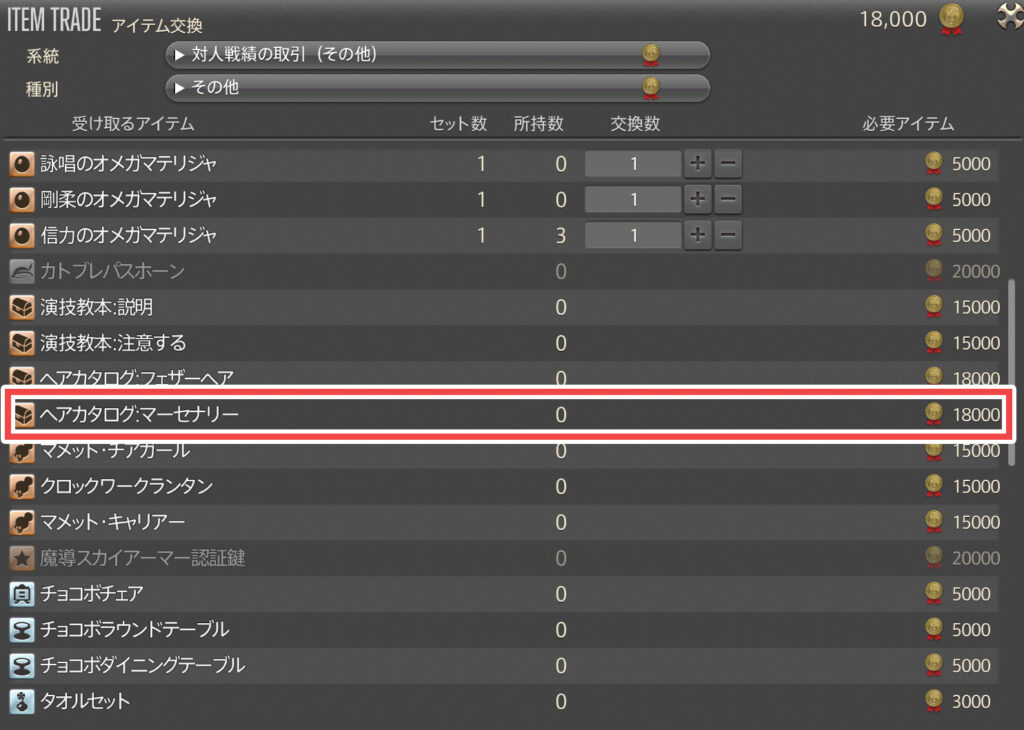Image resolution: width=1024 pixels, height=730 pixels.
Task: Click the 信力のオメガマテリジャ materia icon
Action: pyautogui.click(x=22, y=235)
